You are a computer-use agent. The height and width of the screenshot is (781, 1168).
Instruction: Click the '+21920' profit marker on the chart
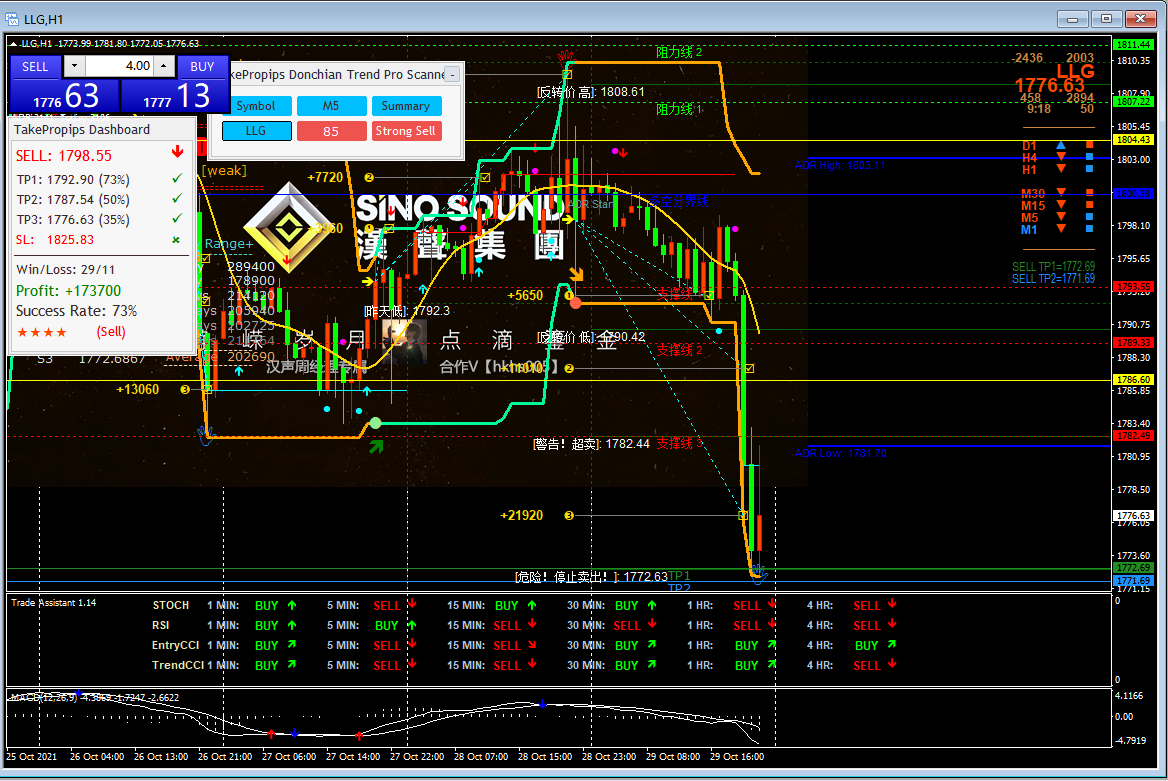[x=521, y=515]
